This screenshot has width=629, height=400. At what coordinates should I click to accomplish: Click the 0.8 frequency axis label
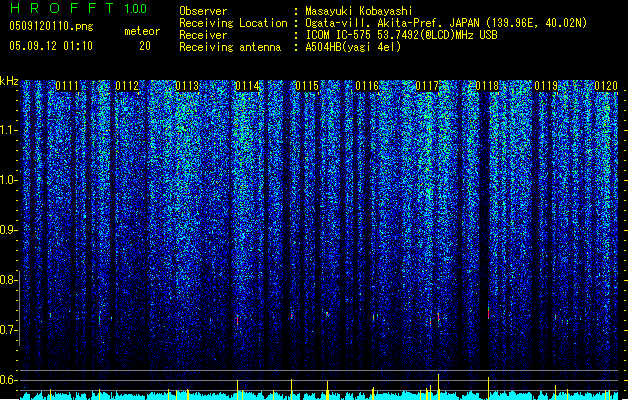click(x=8, y=280)
